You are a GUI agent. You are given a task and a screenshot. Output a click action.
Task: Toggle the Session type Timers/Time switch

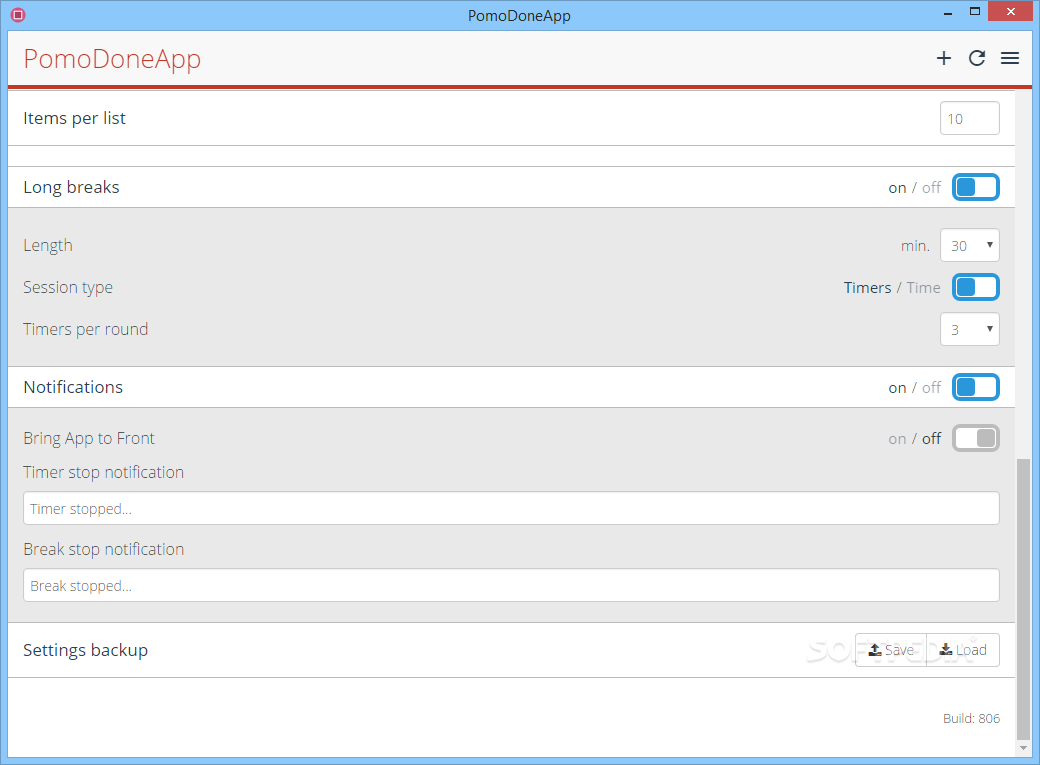[976, 287]
